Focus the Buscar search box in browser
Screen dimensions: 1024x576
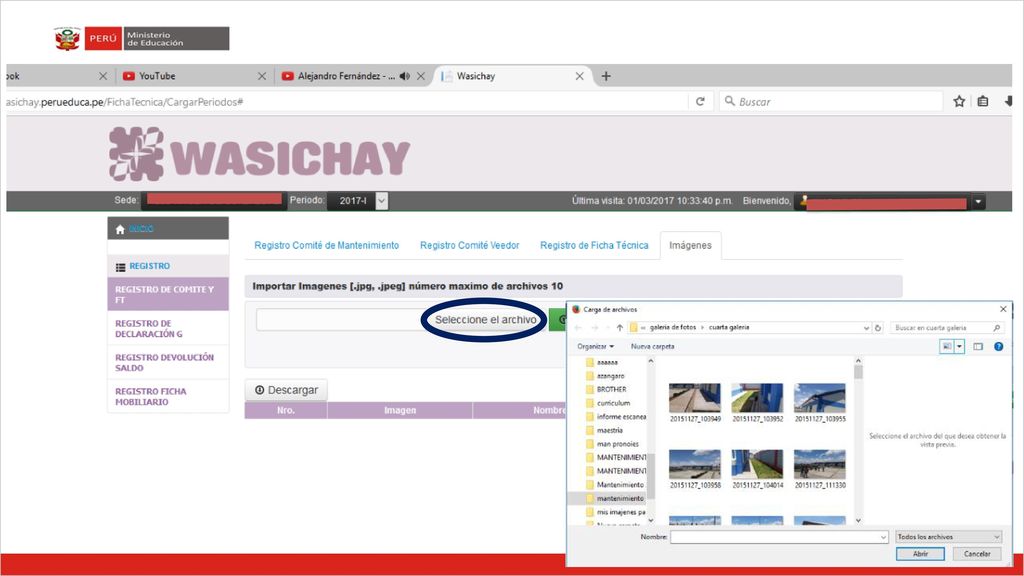pyautogui.click(x=831, y=101)
